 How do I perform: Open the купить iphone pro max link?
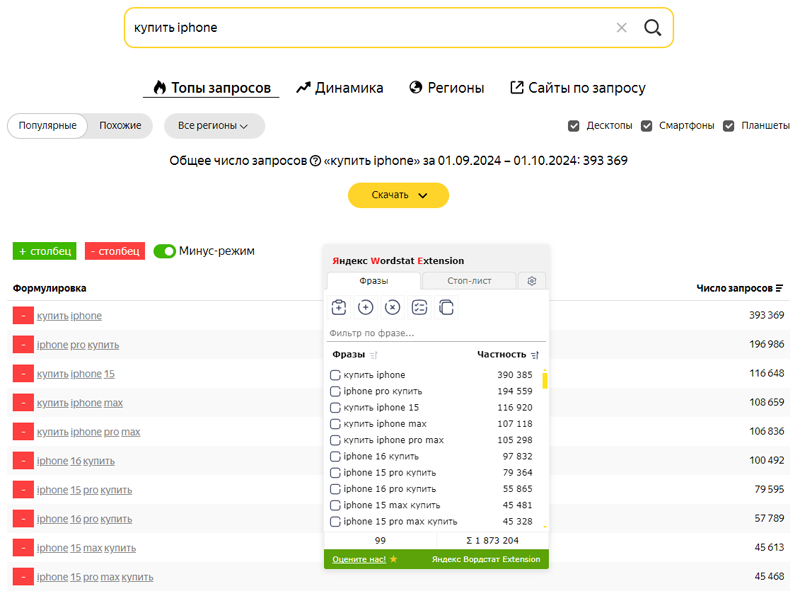(x=88, y=432)
